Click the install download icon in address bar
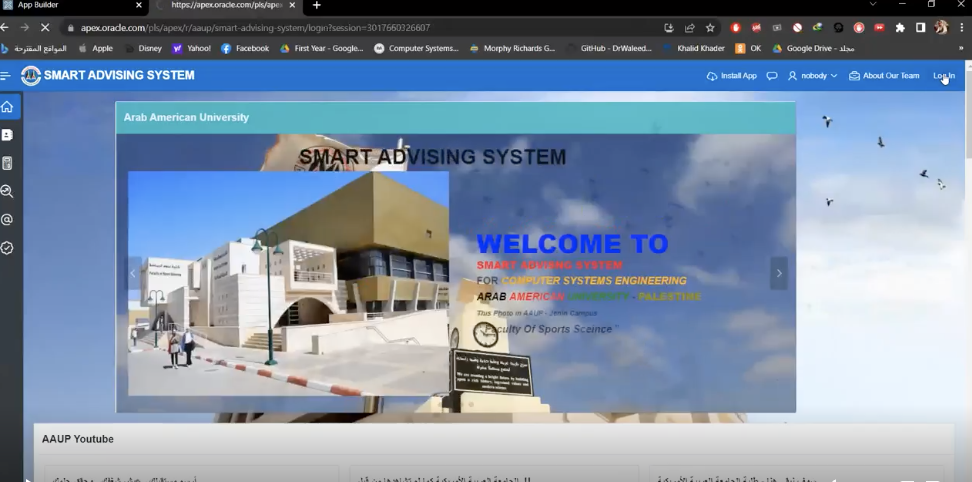The height and width of the screenshot is (482, 972). click(668, 28)
